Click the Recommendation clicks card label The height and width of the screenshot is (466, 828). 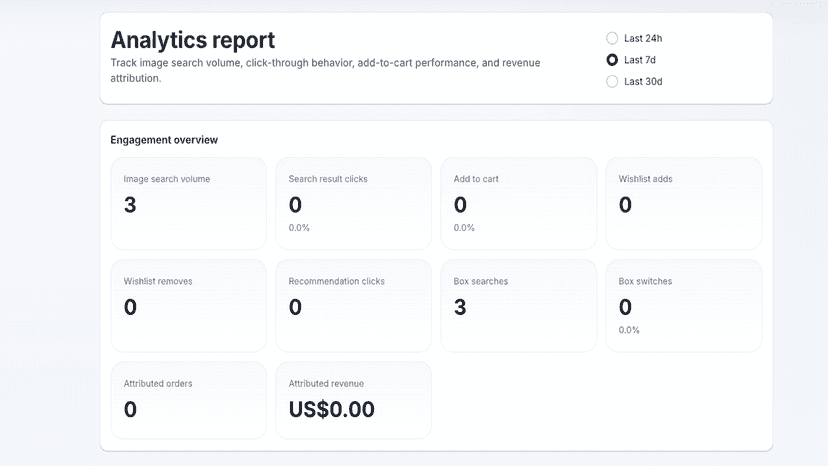coord(336,282)
